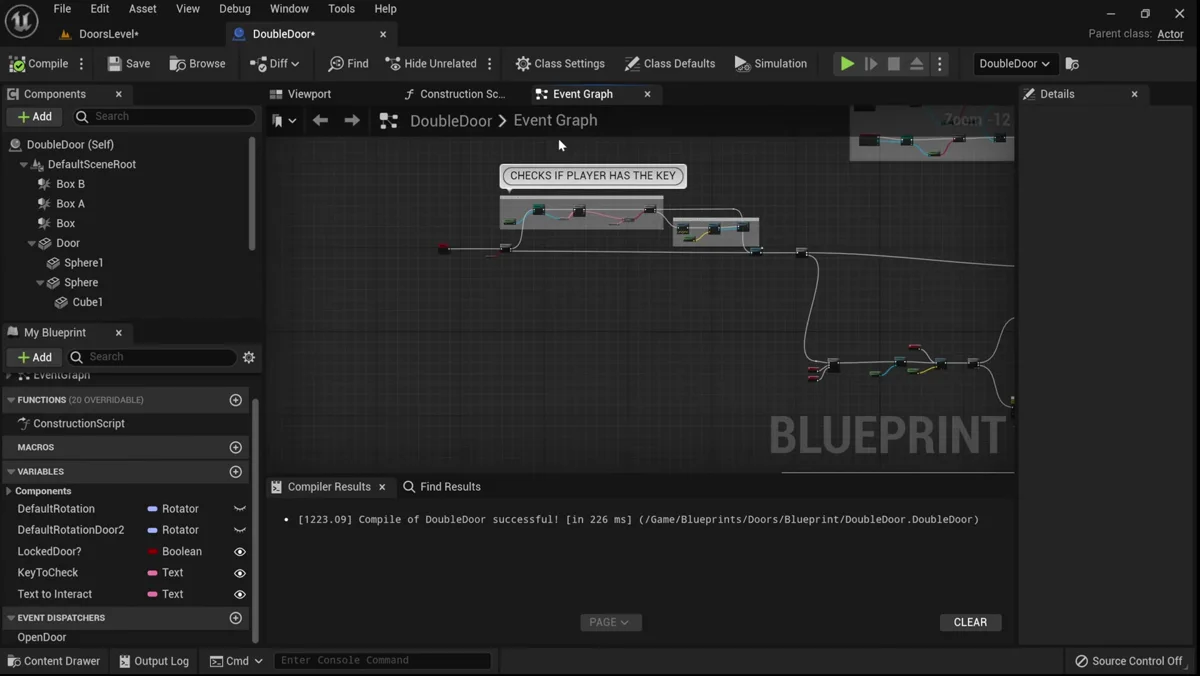Collapse the Sphere component node
Viewport: 1200px width, 676px height.
coord(39,283)
